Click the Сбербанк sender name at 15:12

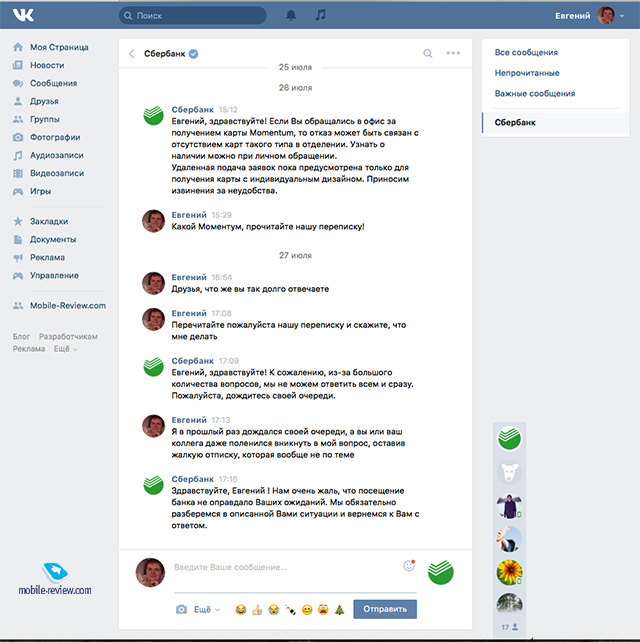(x=192, y=110)
